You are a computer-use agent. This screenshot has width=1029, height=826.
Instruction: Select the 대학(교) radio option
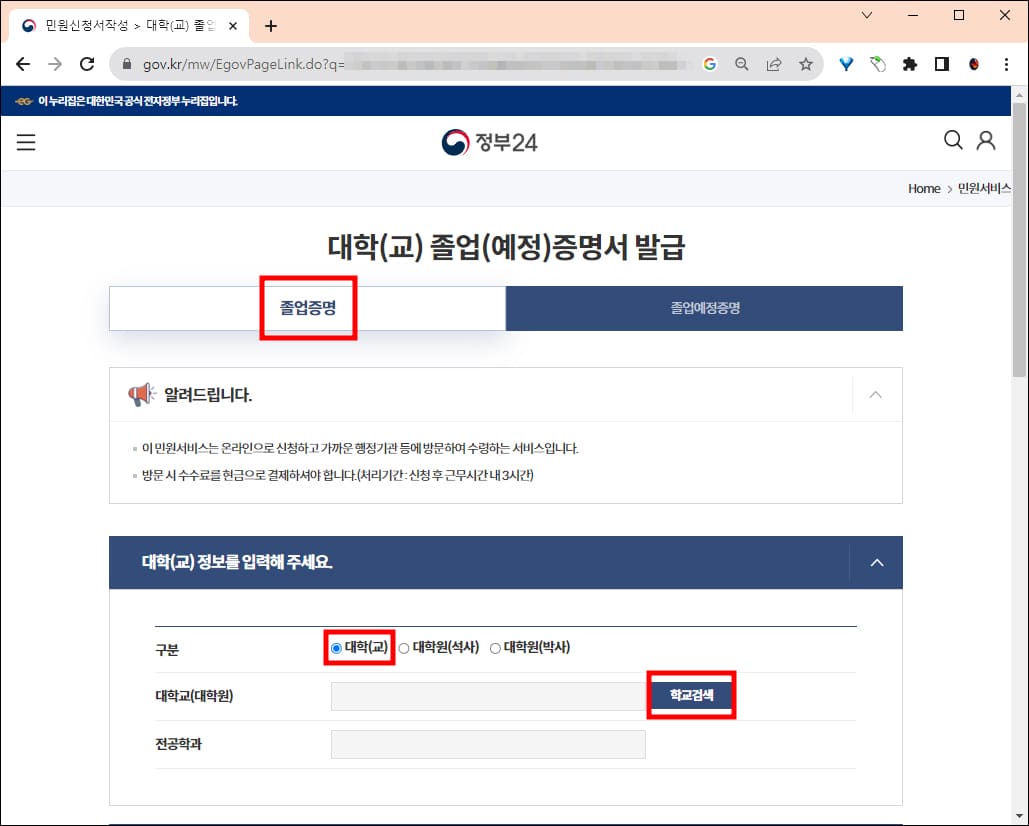click(334, 648)
